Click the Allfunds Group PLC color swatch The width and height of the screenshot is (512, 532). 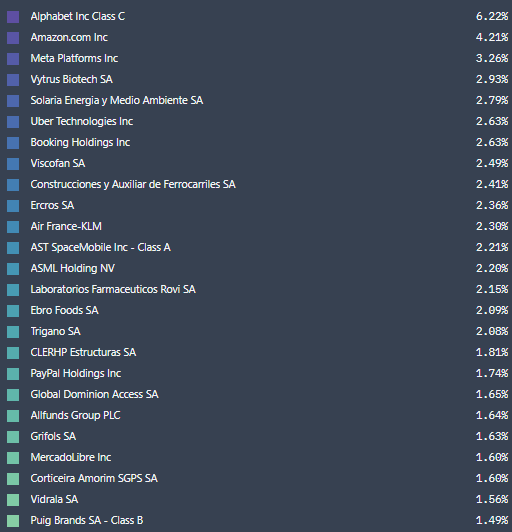click(x=13, y=416)
